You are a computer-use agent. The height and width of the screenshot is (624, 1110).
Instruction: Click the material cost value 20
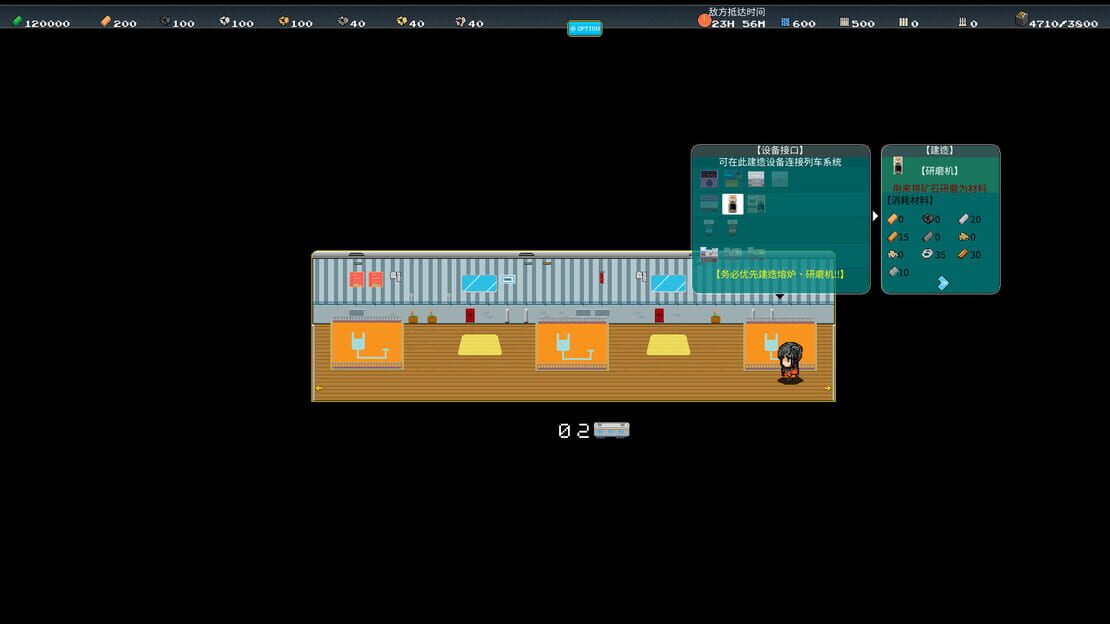click(x=975, y=220)
